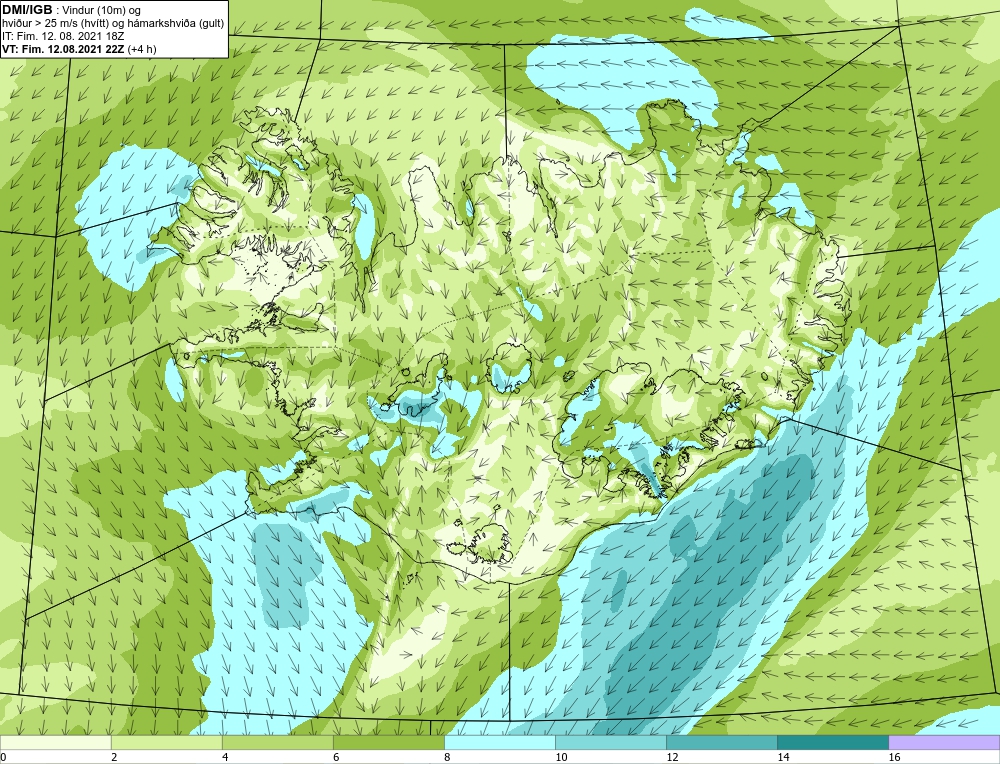Screen dimensions: 1000x764
Task: Click the 8–10 m/s light cyan legend swatch
Action: [499, 742]
